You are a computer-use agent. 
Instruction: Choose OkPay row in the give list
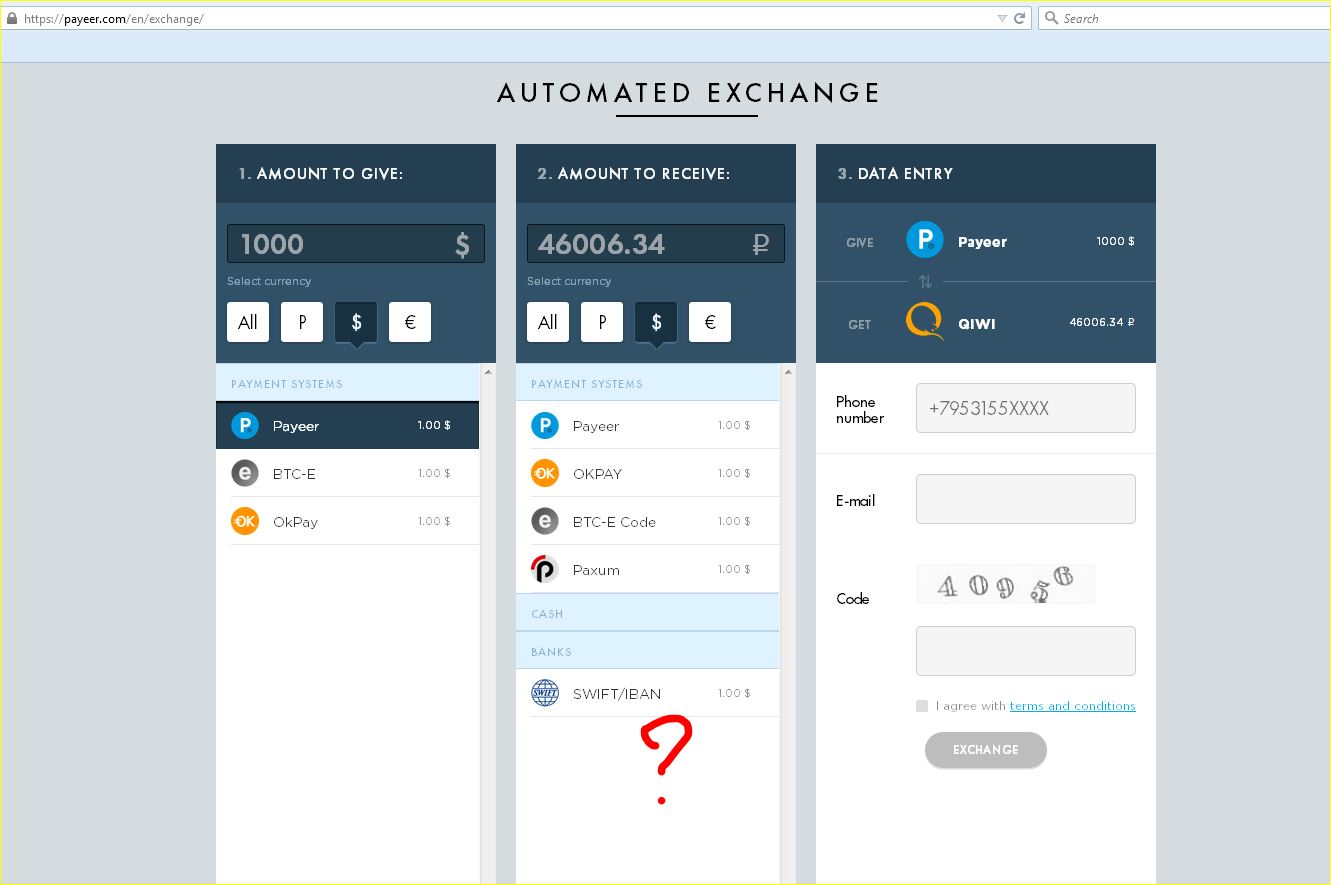click(x=347, y=521)
